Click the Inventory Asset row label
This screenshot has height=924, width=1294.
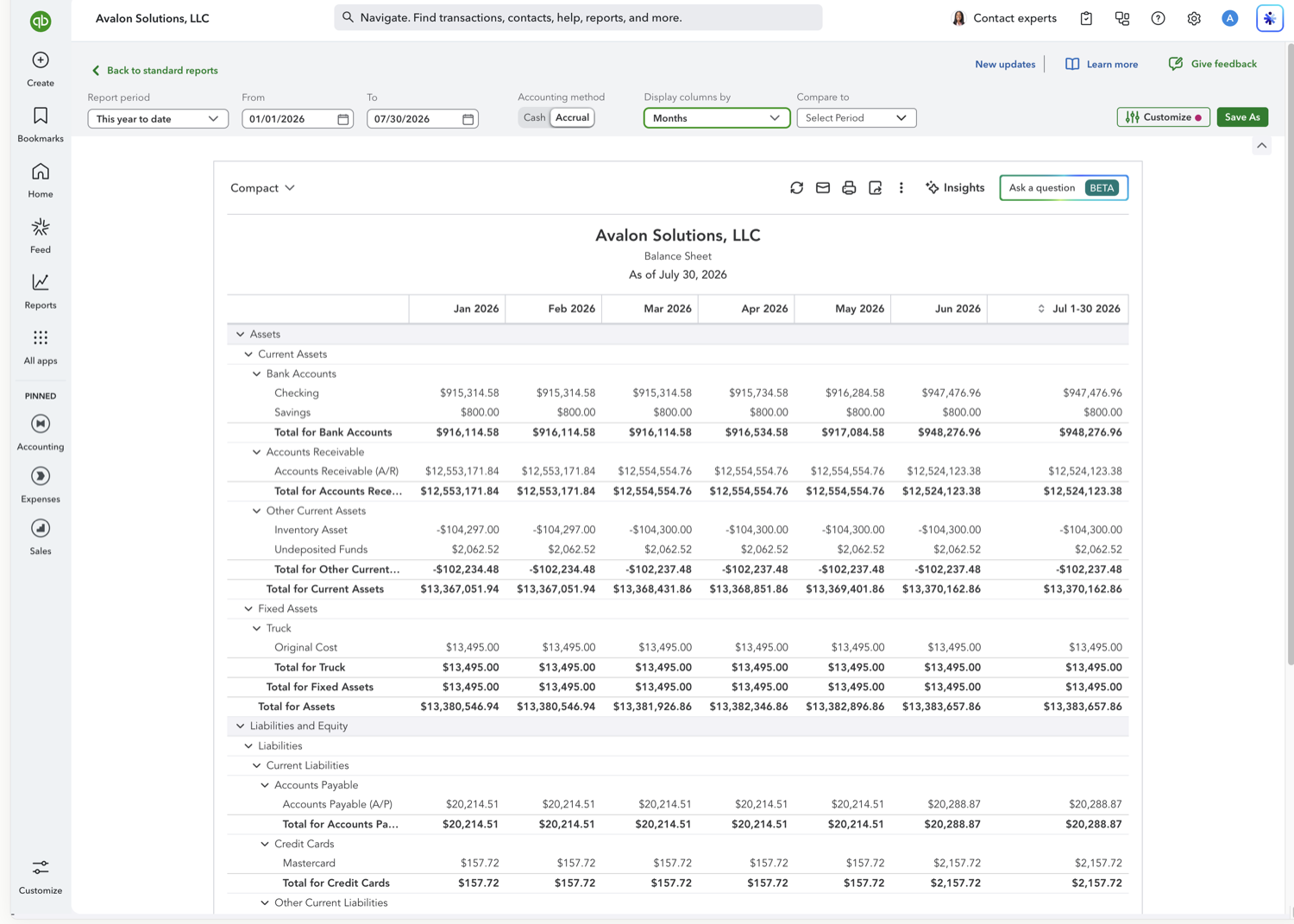tap(311, 531)
